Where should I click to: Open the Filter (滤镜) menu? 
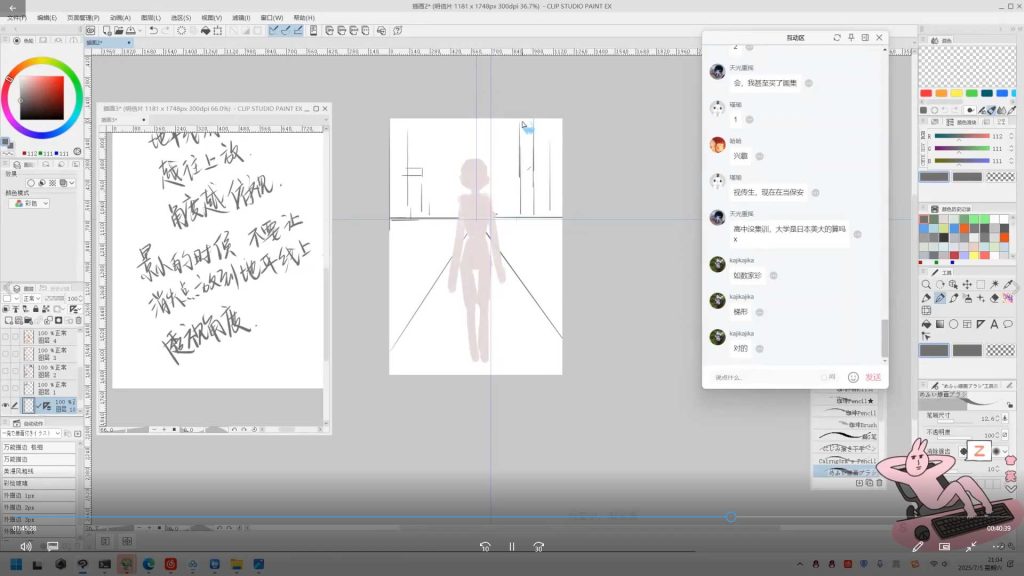pos(240,17)
